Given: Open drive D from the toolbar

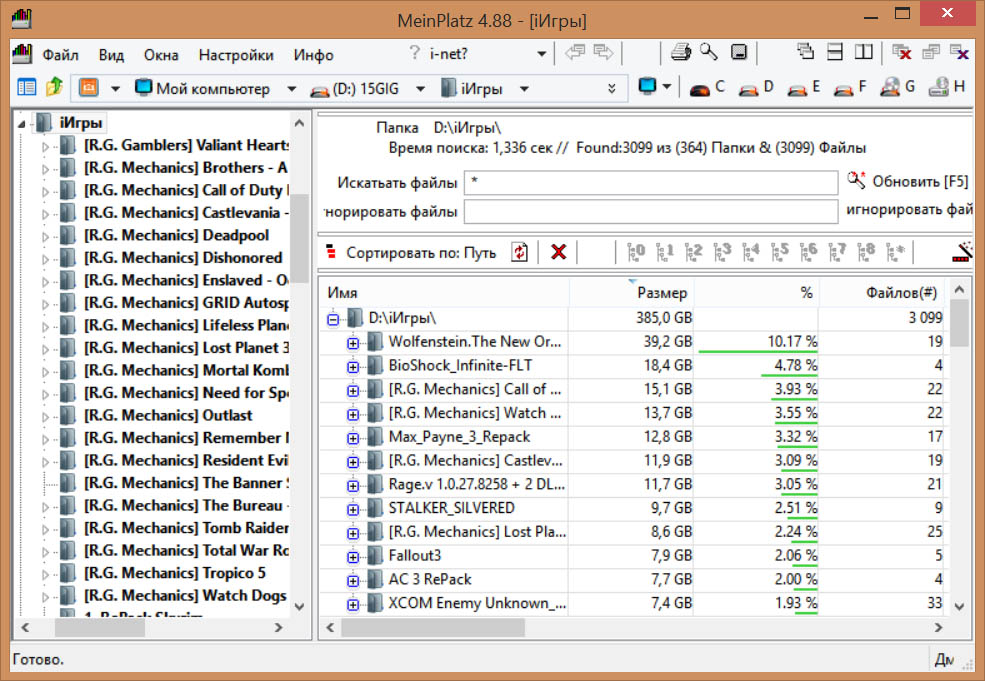Looking at the screenshot, I should [755, 87].
